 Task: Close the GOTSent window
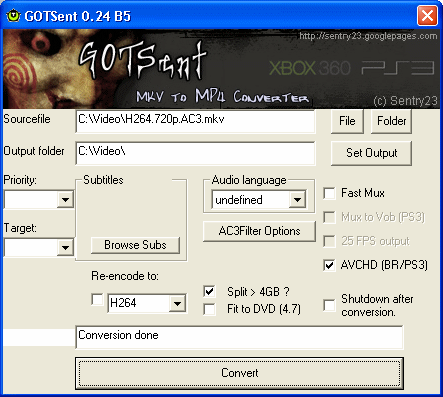point(427,15)
